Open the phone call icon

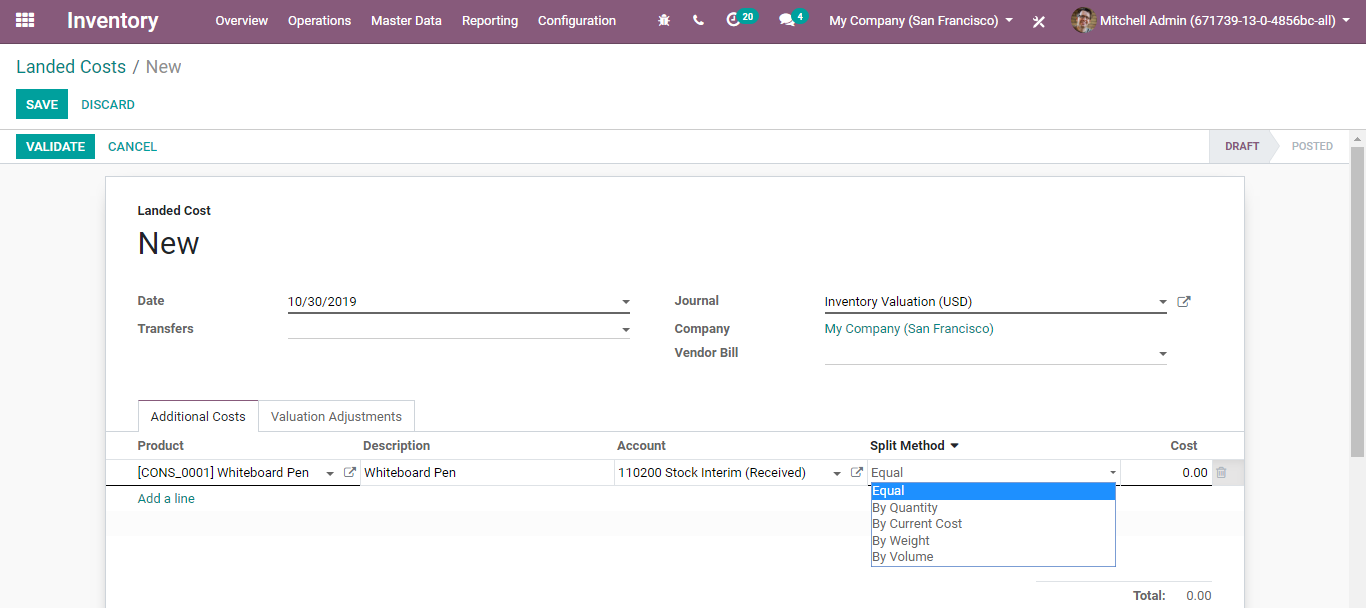698,20
